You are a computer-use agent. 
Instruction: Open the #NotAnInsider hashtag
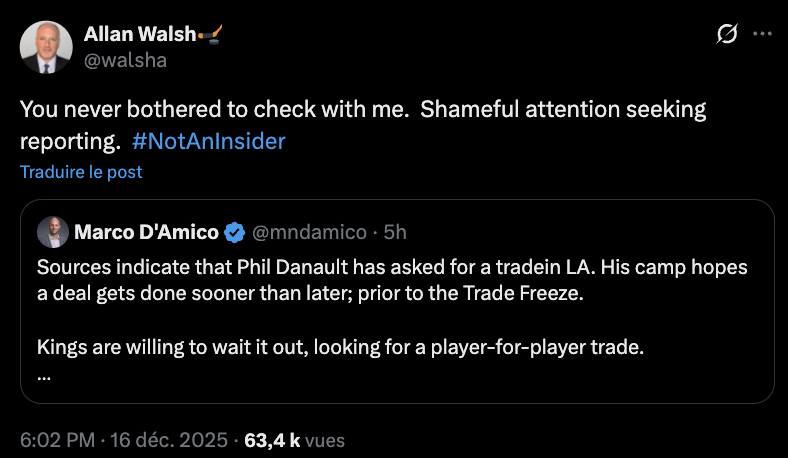coord(208,141)
